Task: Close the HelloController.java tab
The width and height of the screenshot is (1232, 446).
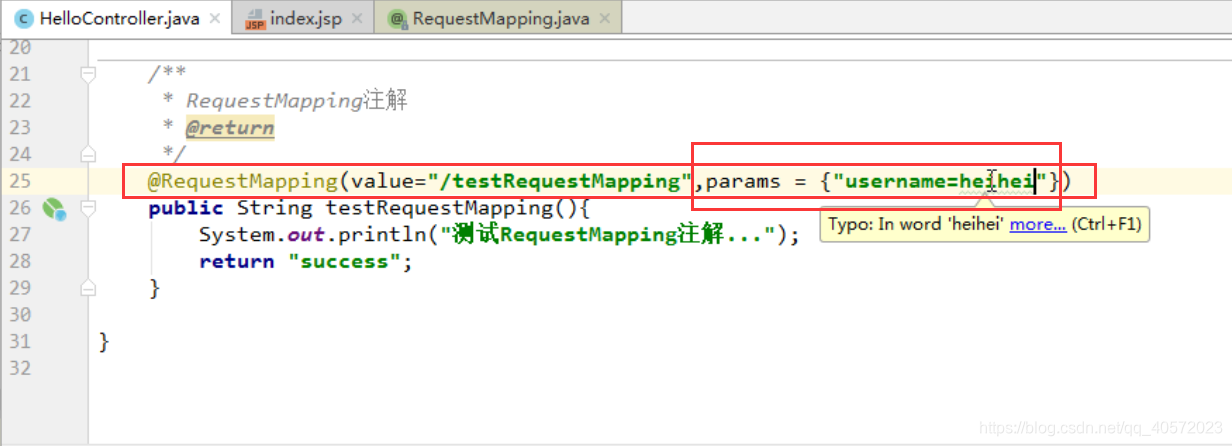Action: [x=215, y=19]
